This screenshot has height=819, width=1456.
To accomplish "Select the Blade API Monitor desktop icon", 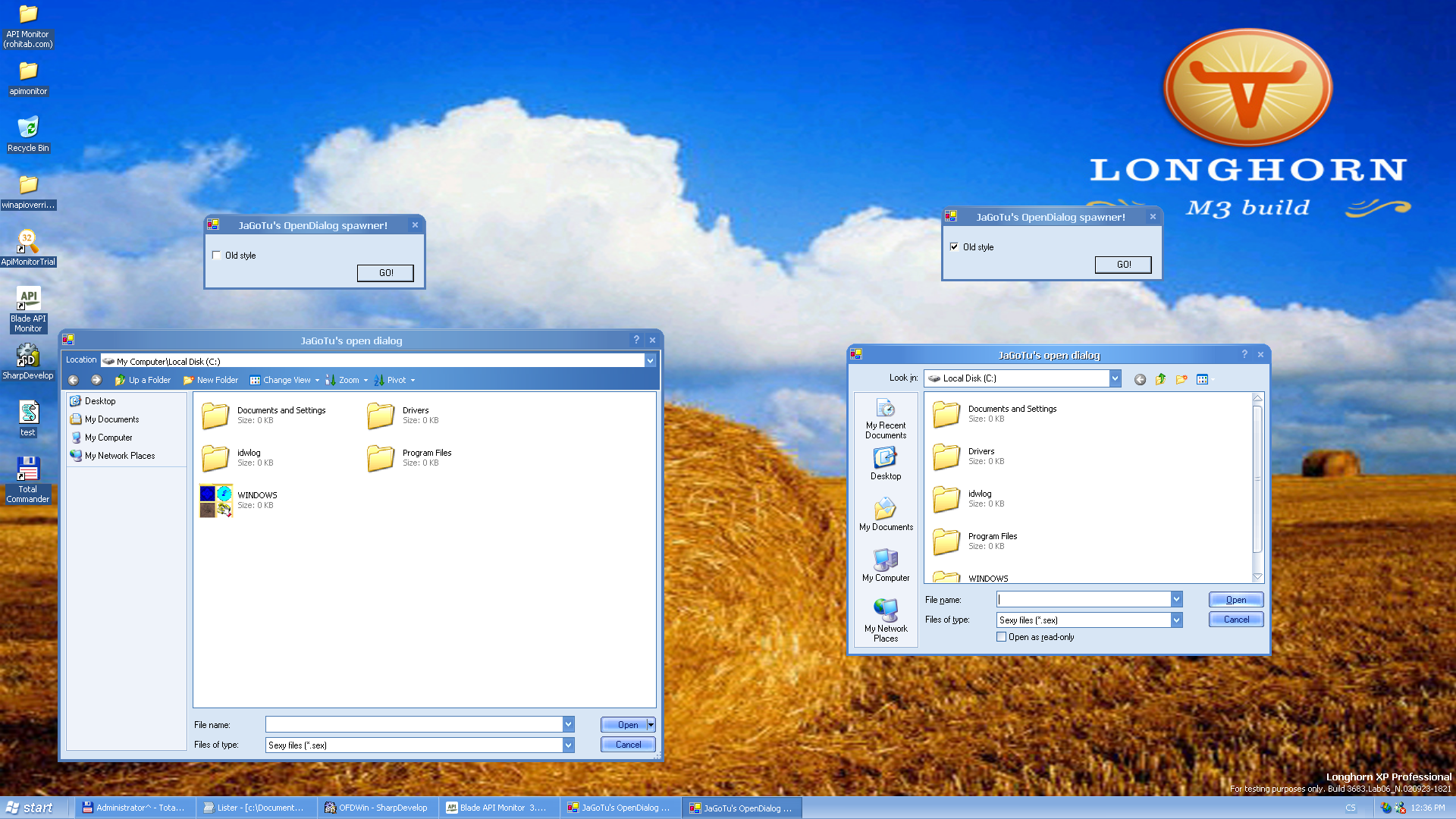I will click(x=28, y=309).
